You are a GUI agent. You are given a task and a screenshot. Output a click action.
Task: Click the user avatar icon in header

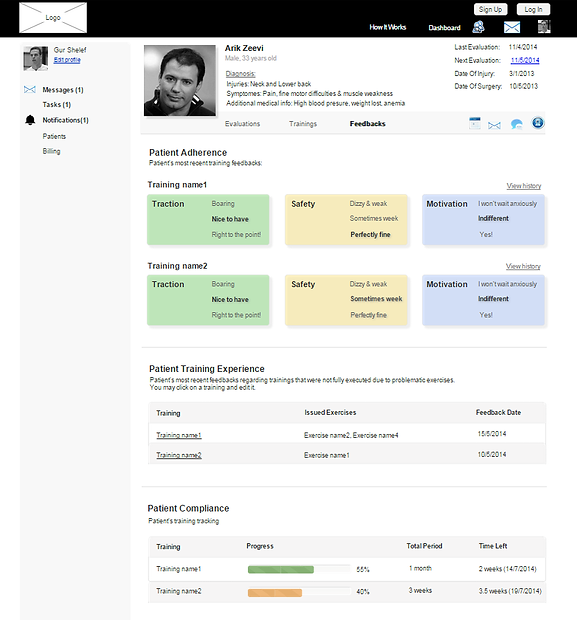click(544, 26)
